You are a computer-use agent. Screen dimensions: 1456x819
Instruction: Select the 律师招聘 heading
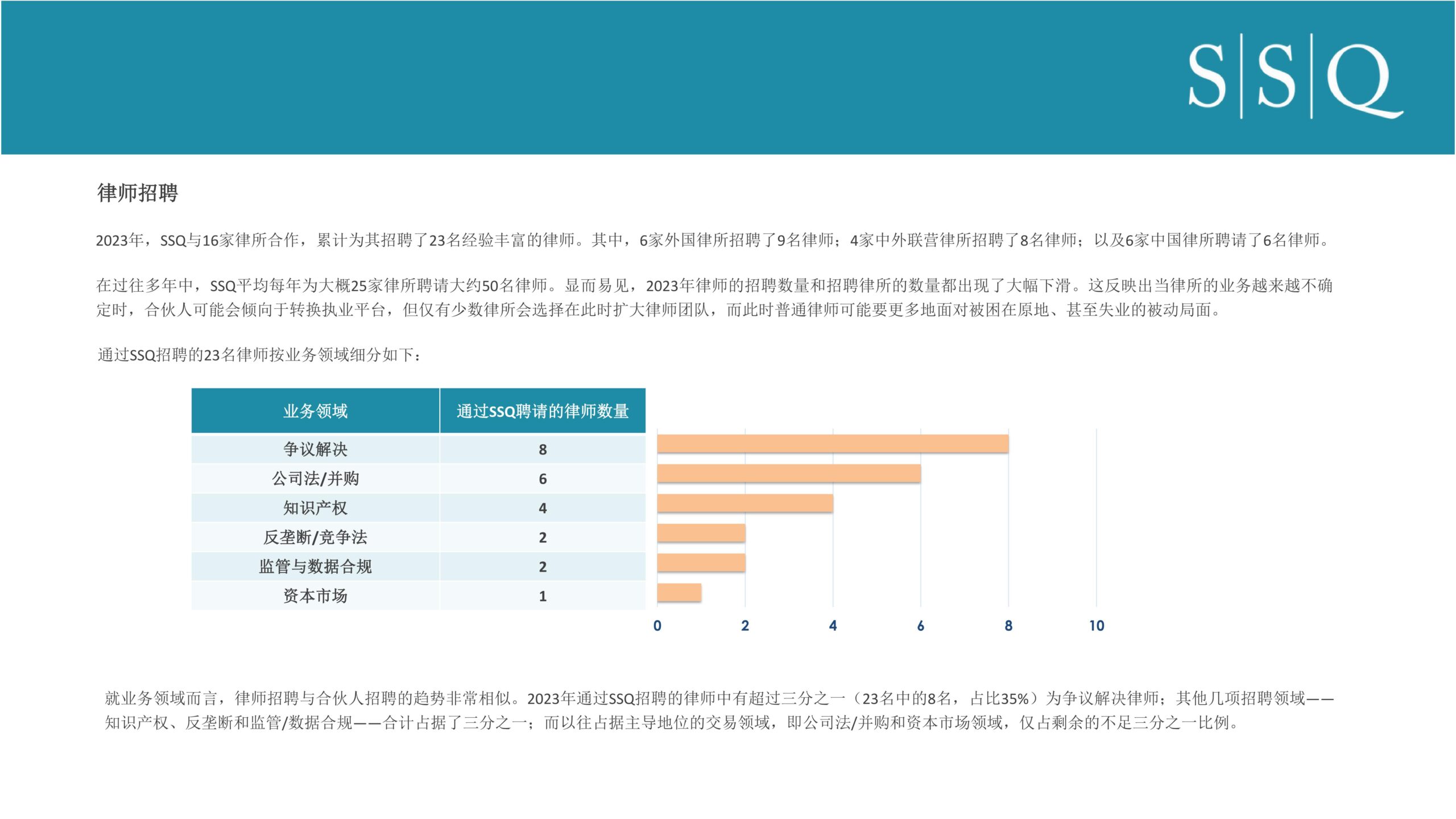coord(138,193)
